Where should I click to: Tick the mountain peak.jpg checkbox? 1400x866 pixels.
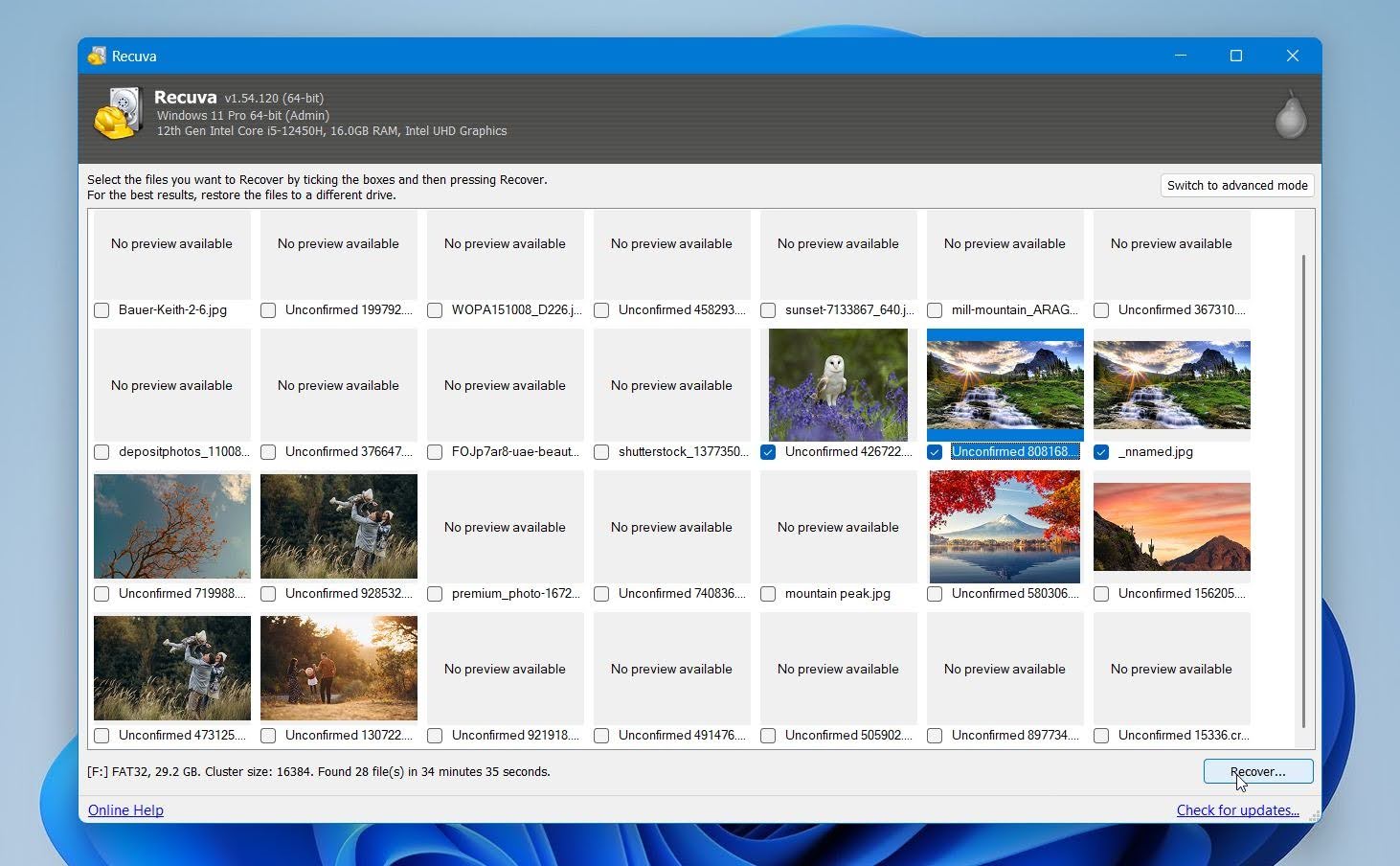[768, 594]
